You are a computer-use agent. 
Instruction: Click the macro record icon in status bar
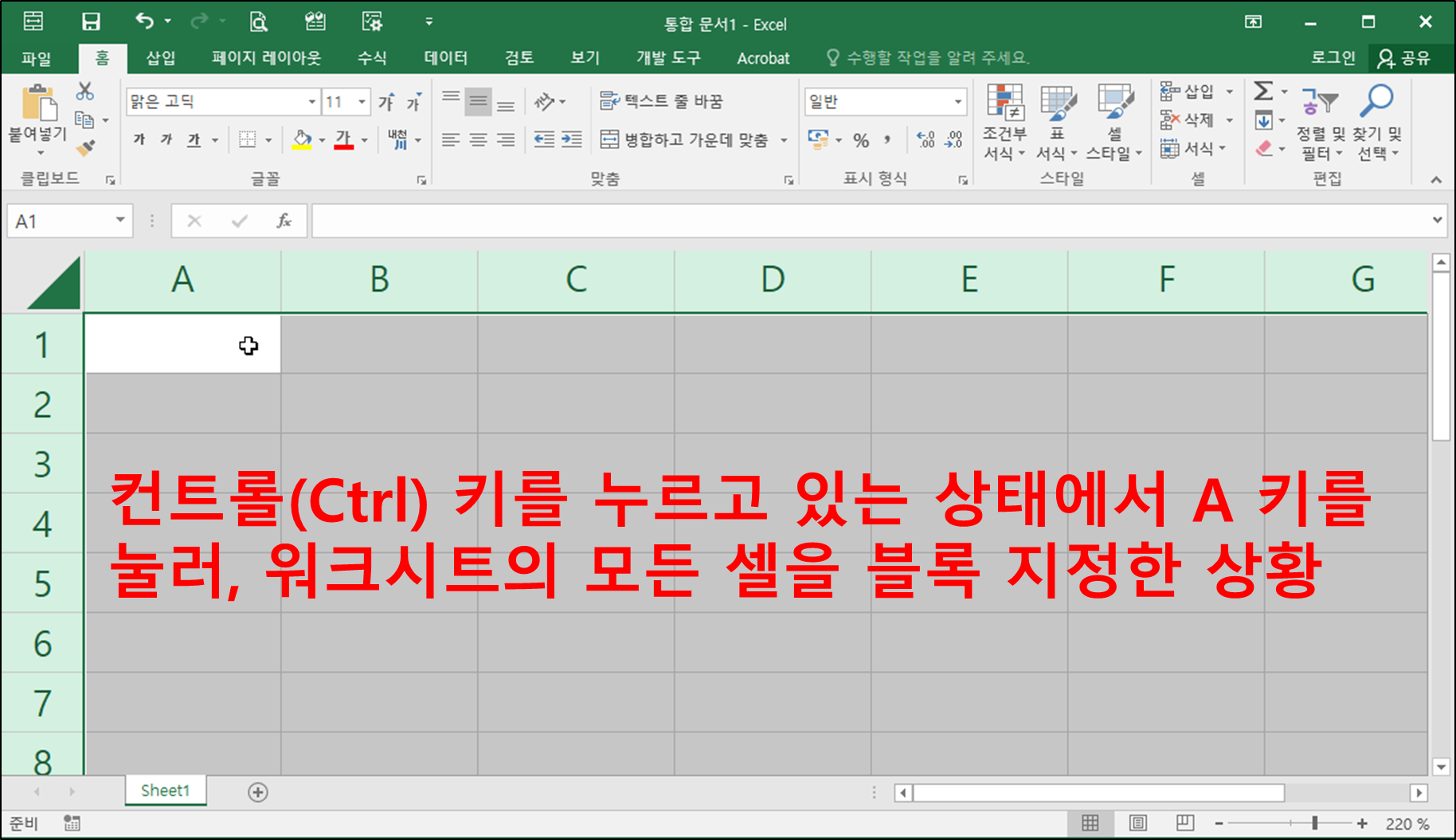pos(72,823)
